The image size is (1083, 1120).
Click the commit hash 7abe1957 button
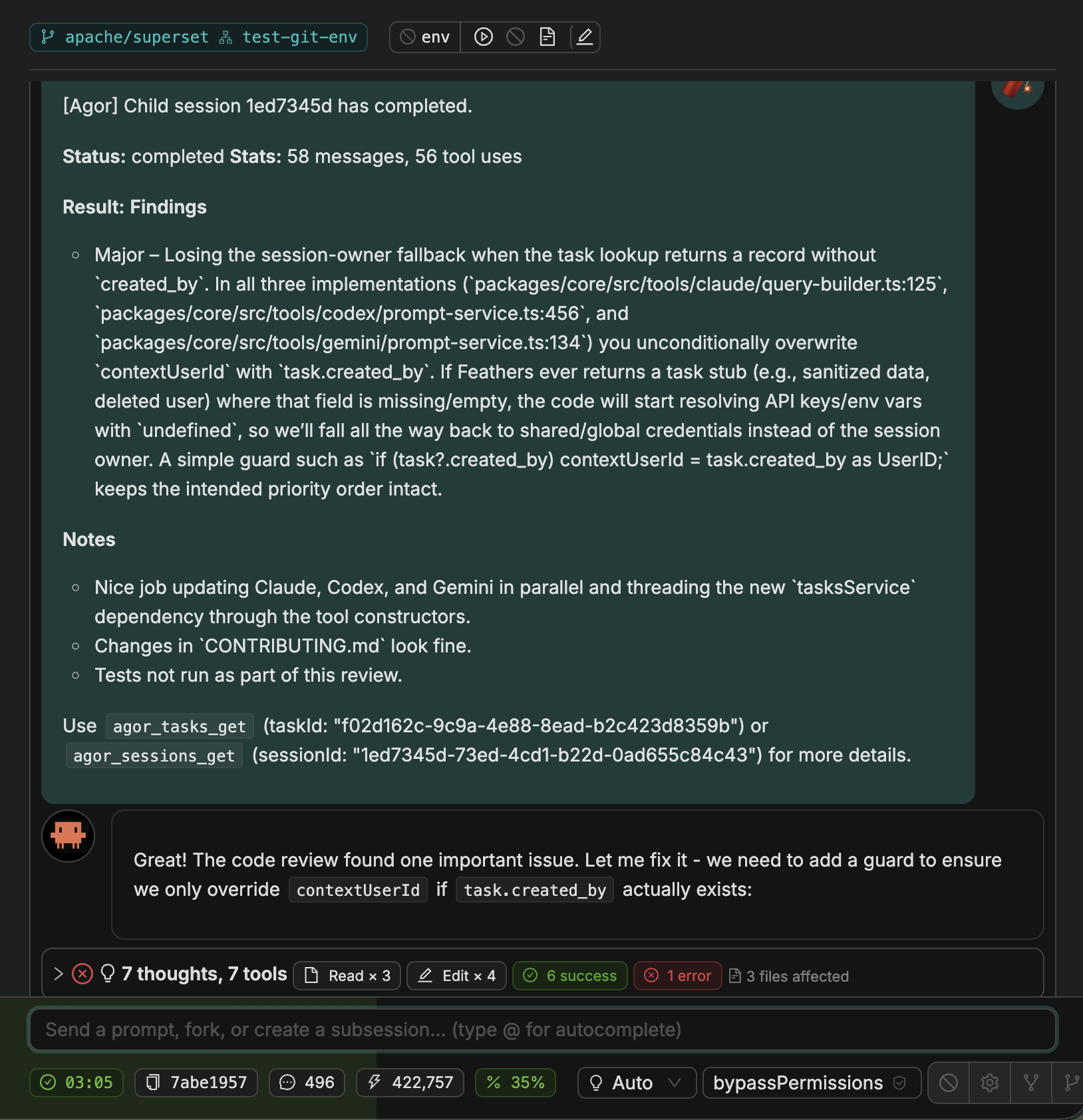click(x=196, y=1083)
